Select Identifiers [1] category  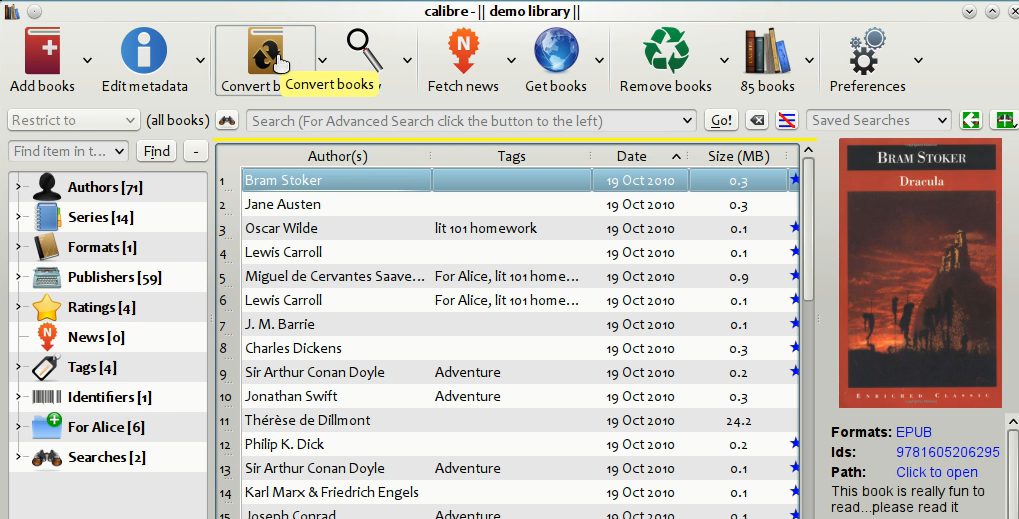(x=109, y=397)
